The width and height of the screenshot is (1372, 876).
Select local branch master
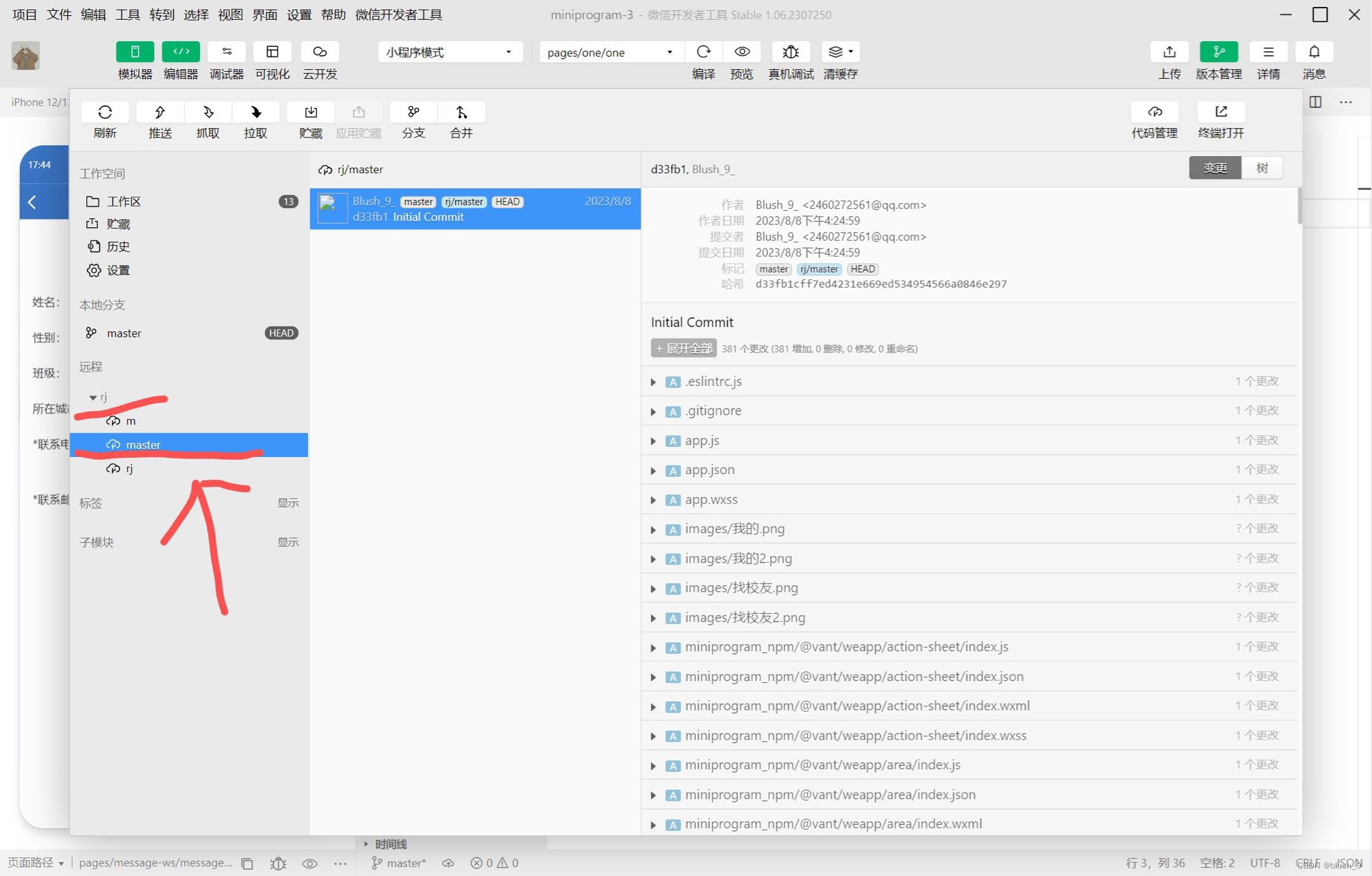189,333
